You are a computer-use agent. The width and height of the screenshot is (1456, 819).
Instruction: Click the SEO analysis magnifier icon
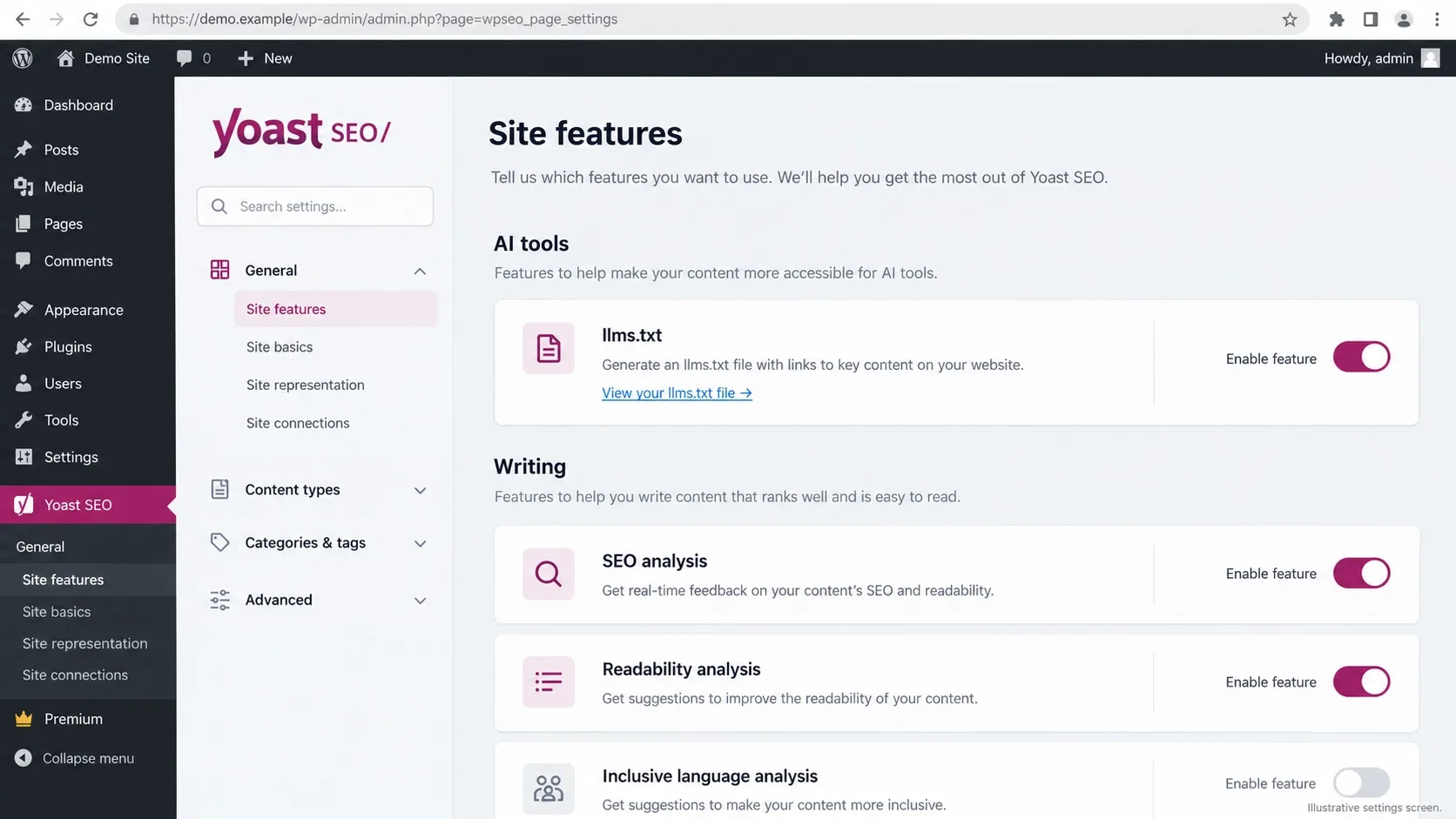[549, 574]
